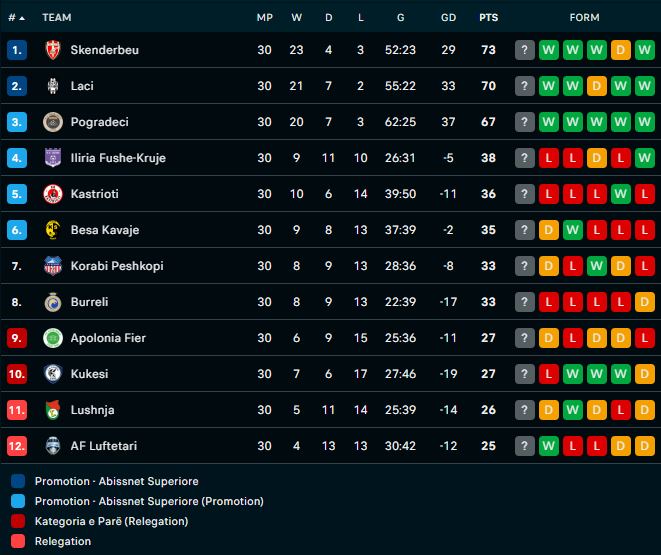The height and width of the screenshot is (555, 661).
Task: Click the Kastrioti red team logo
Action: click(x=53, y=194)
